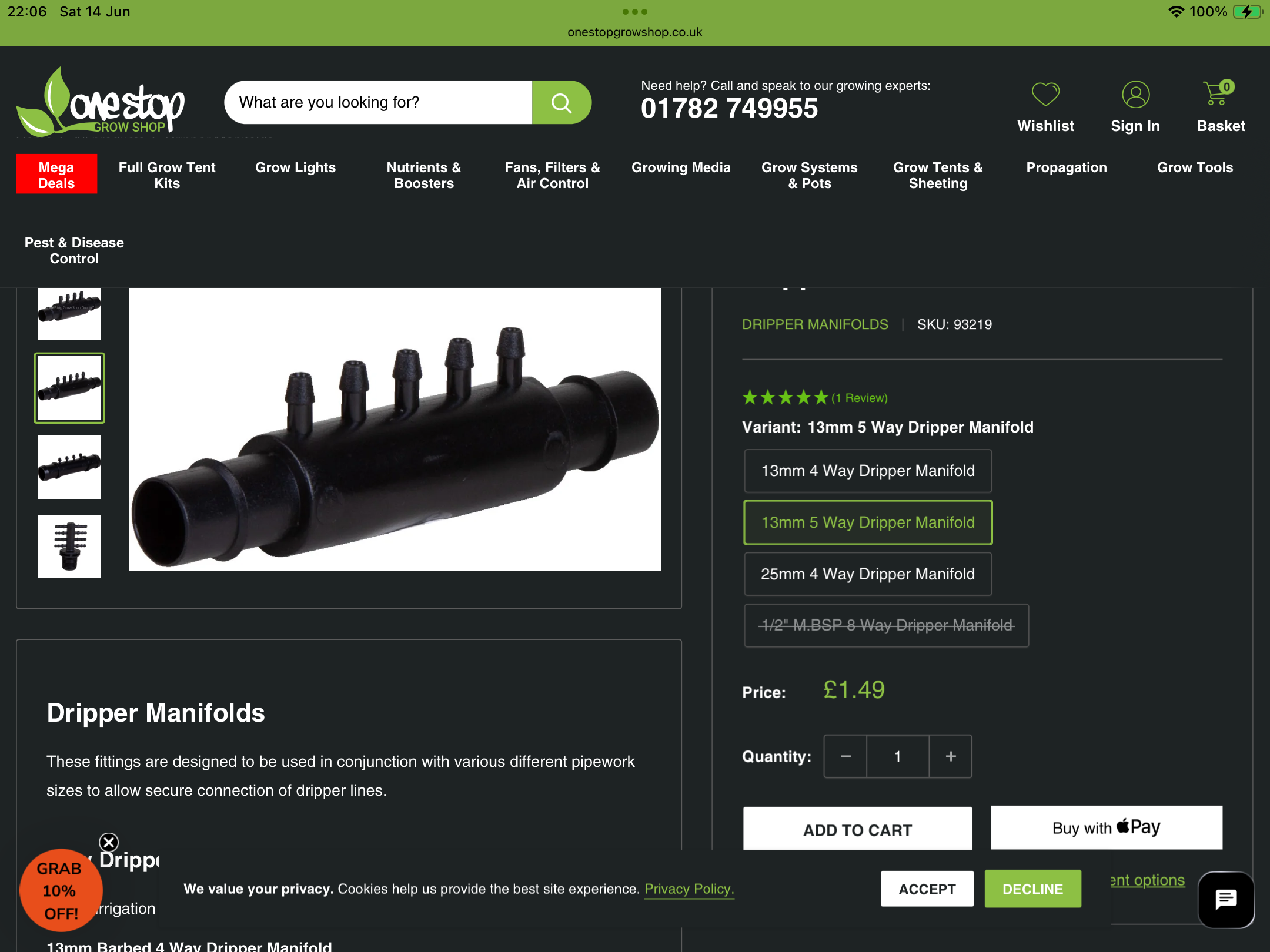The height and width of the screenshot is (952, 1270).
Task: Increase quantity with plus button
Action: click(951, 756)
